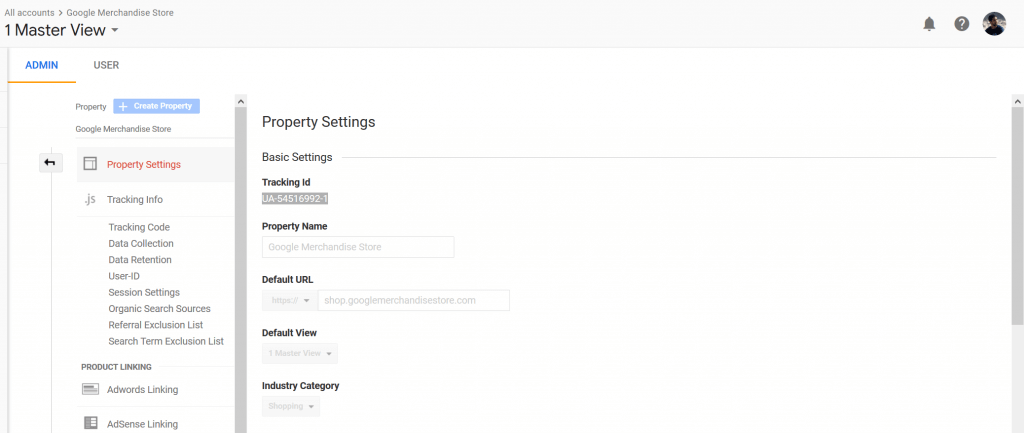1024x433 pixels.
Task: Open Session Settings
Action: (144, 293)
